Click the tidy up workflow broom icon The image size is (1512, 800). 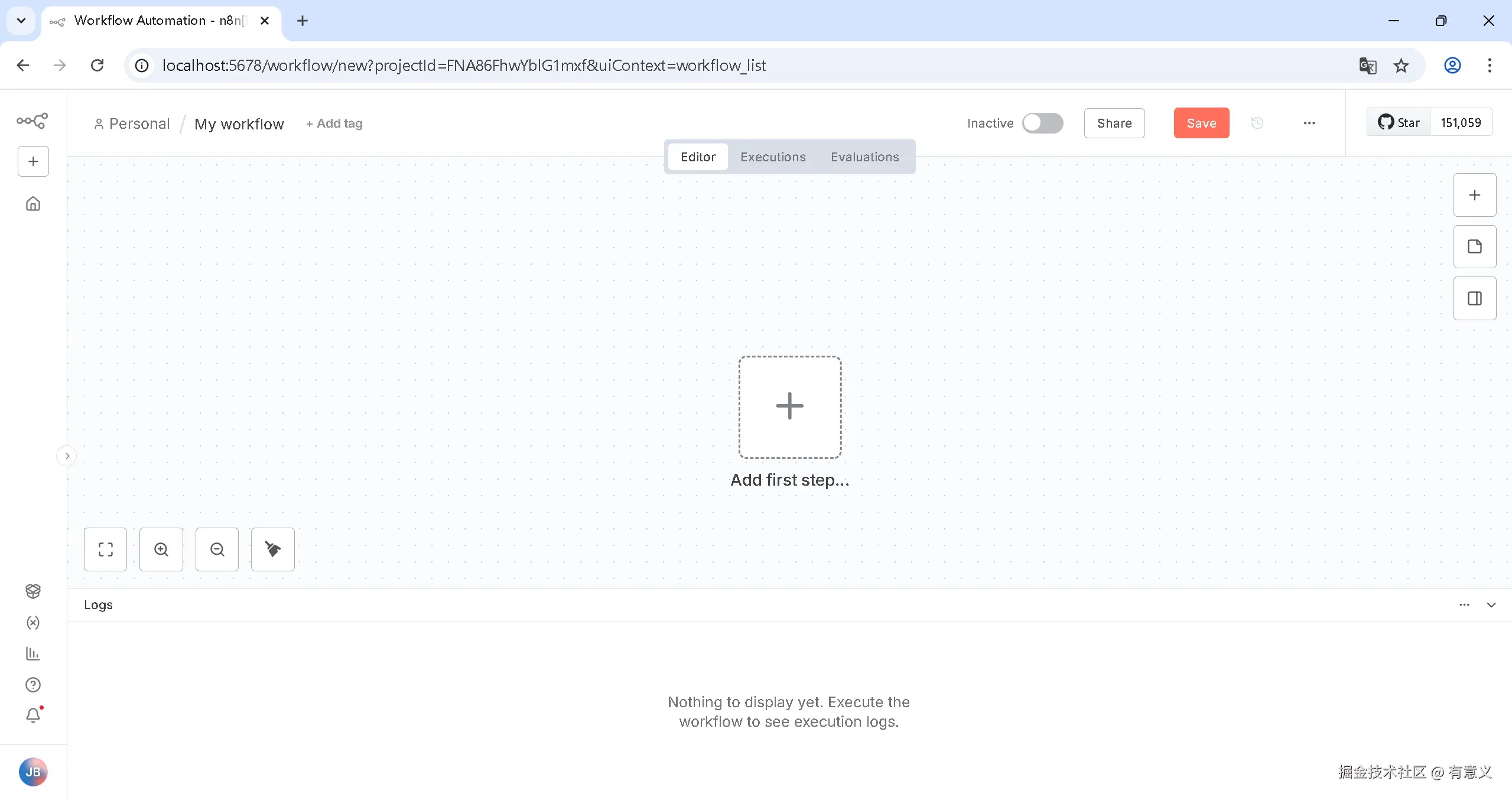coord(272,549)
